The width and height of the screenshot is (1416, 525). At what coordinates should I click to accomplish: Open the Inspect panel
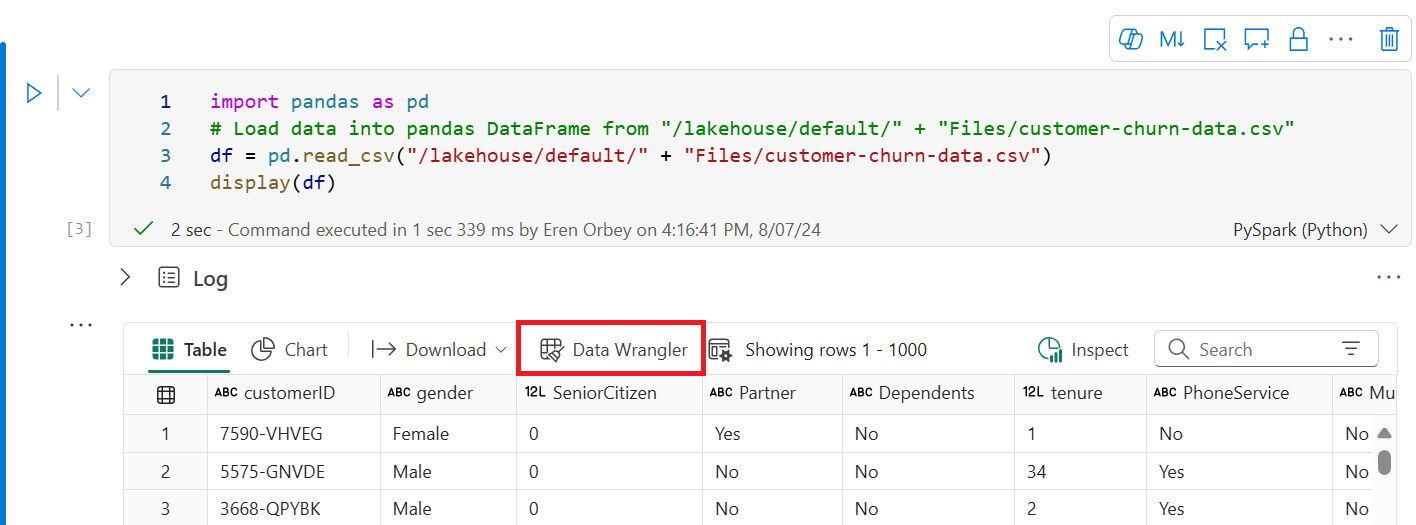tap(1083, 349)
